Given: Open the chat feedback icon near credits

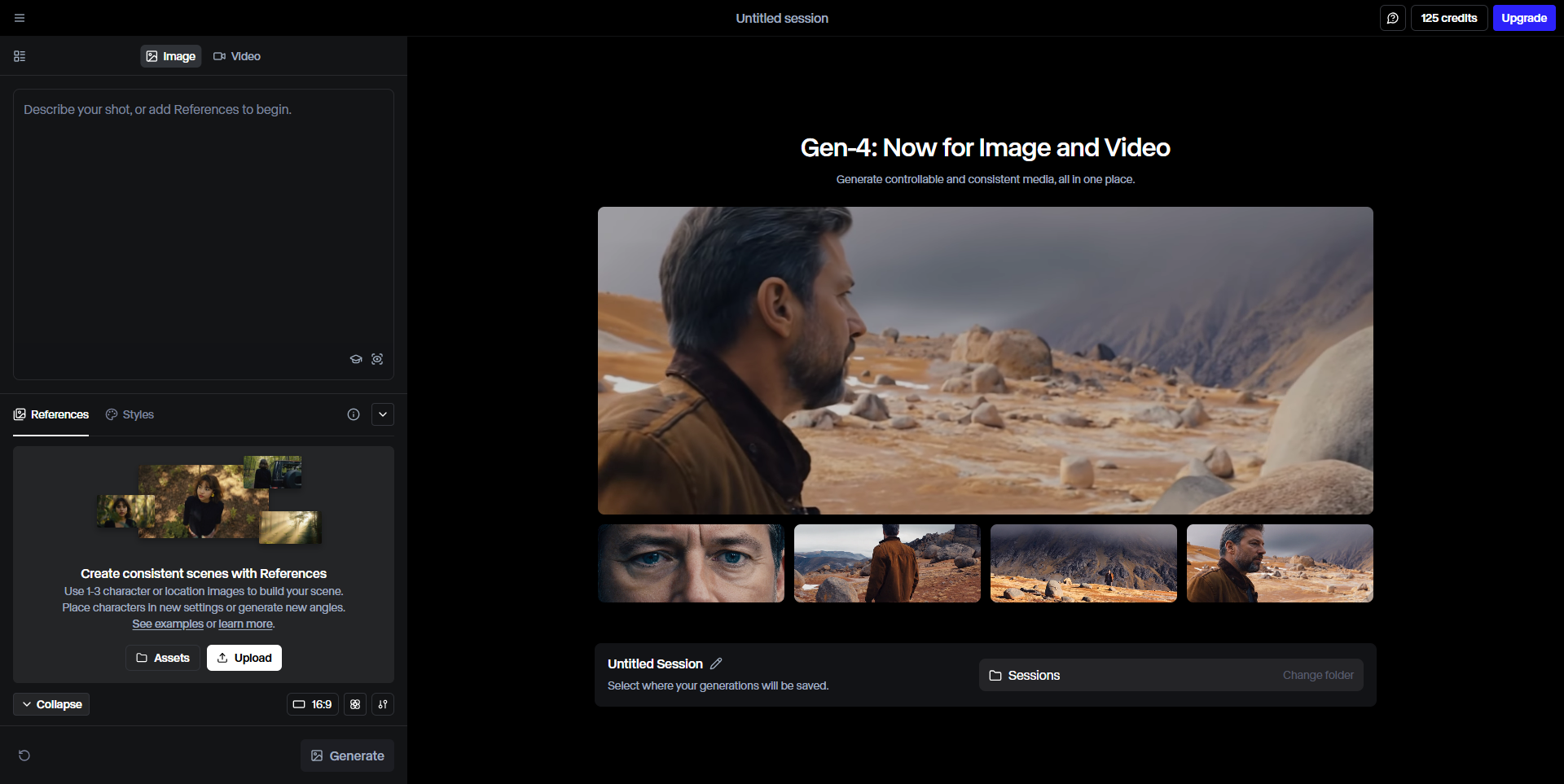Looking at the screenshot, I should [x=1392, y=18].
